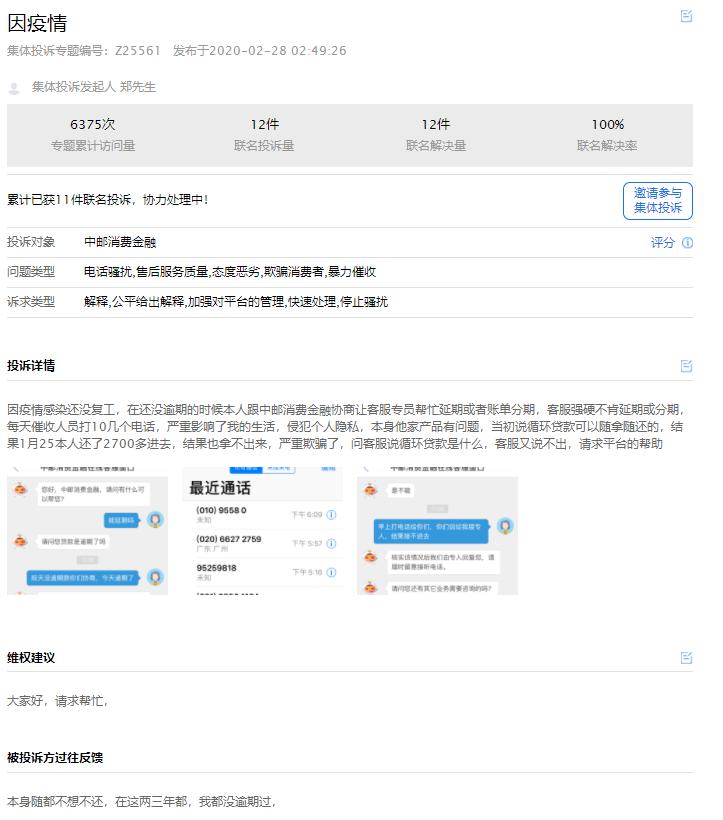The image size is (723, 820).
Task: Click the 邀请参与集体投诉 button
Action: point(658,201)
